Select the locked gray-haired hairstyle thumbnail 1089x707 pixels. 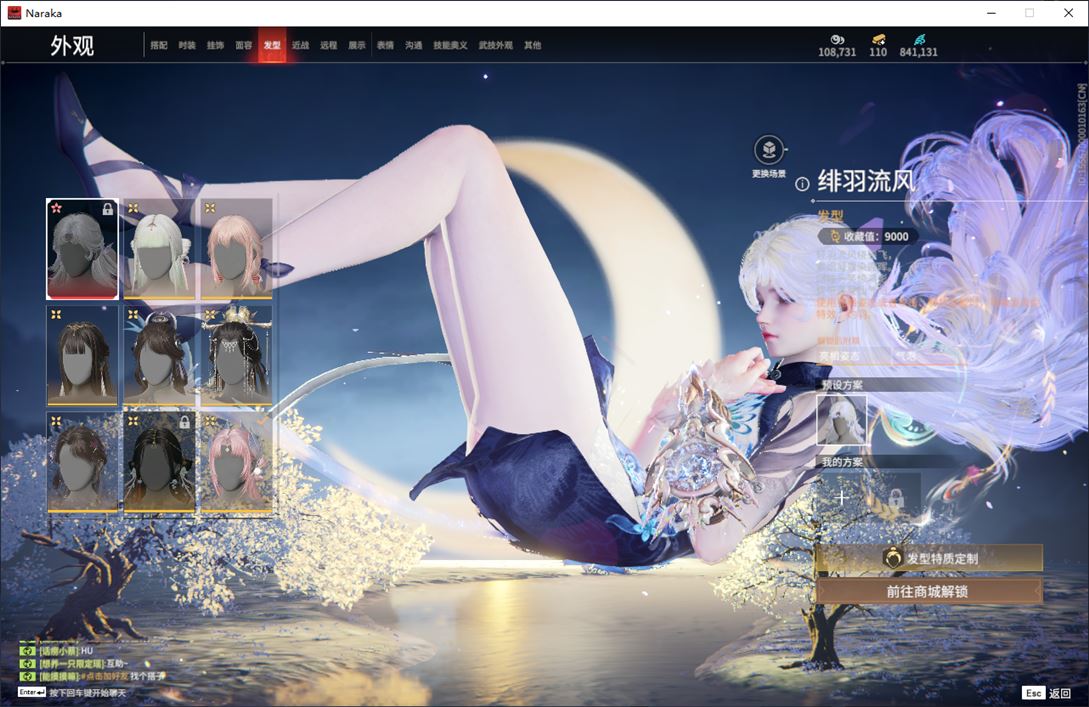[x=82, y=249]
